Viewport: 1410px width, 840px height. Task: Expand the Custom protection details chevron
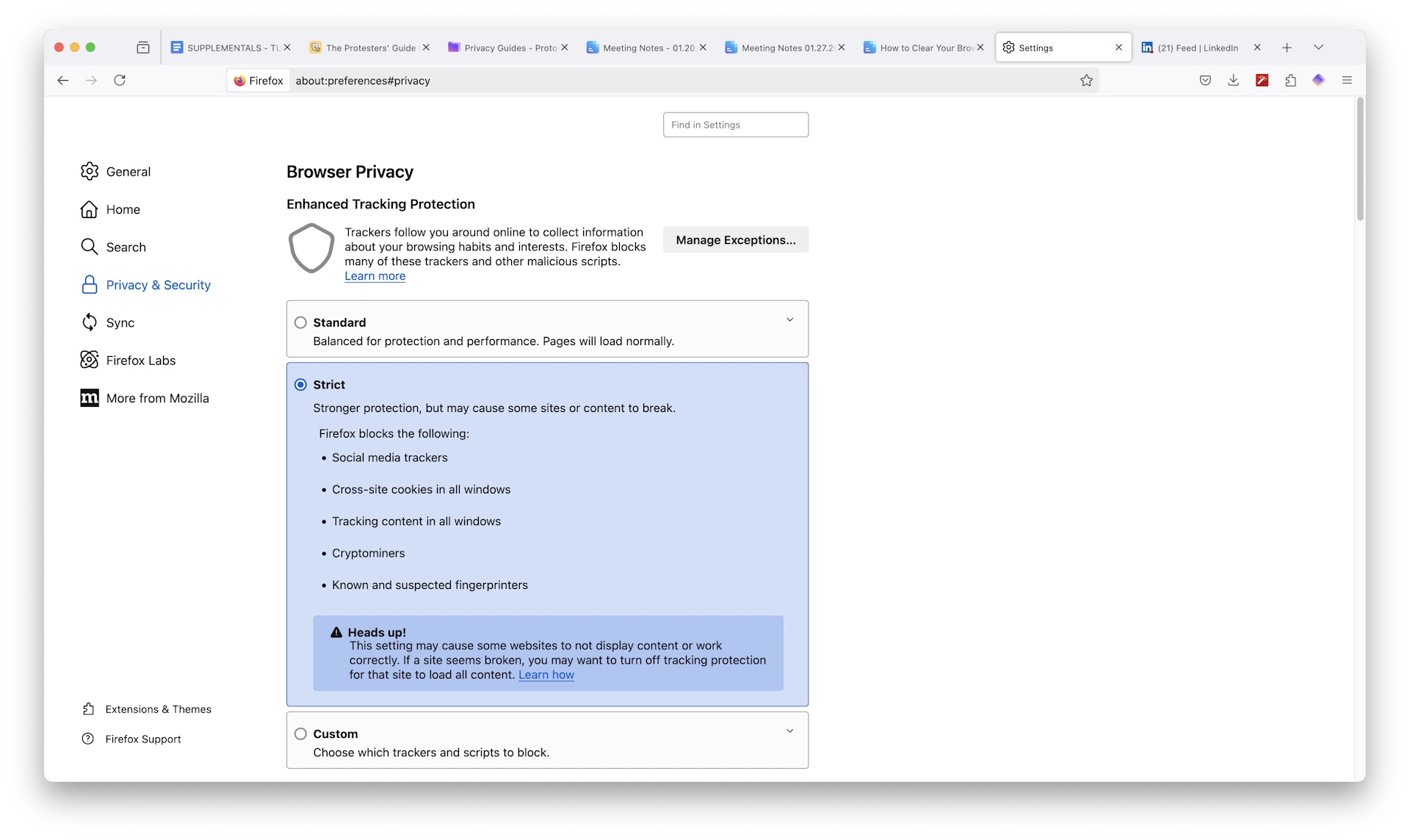click(789, 731)
